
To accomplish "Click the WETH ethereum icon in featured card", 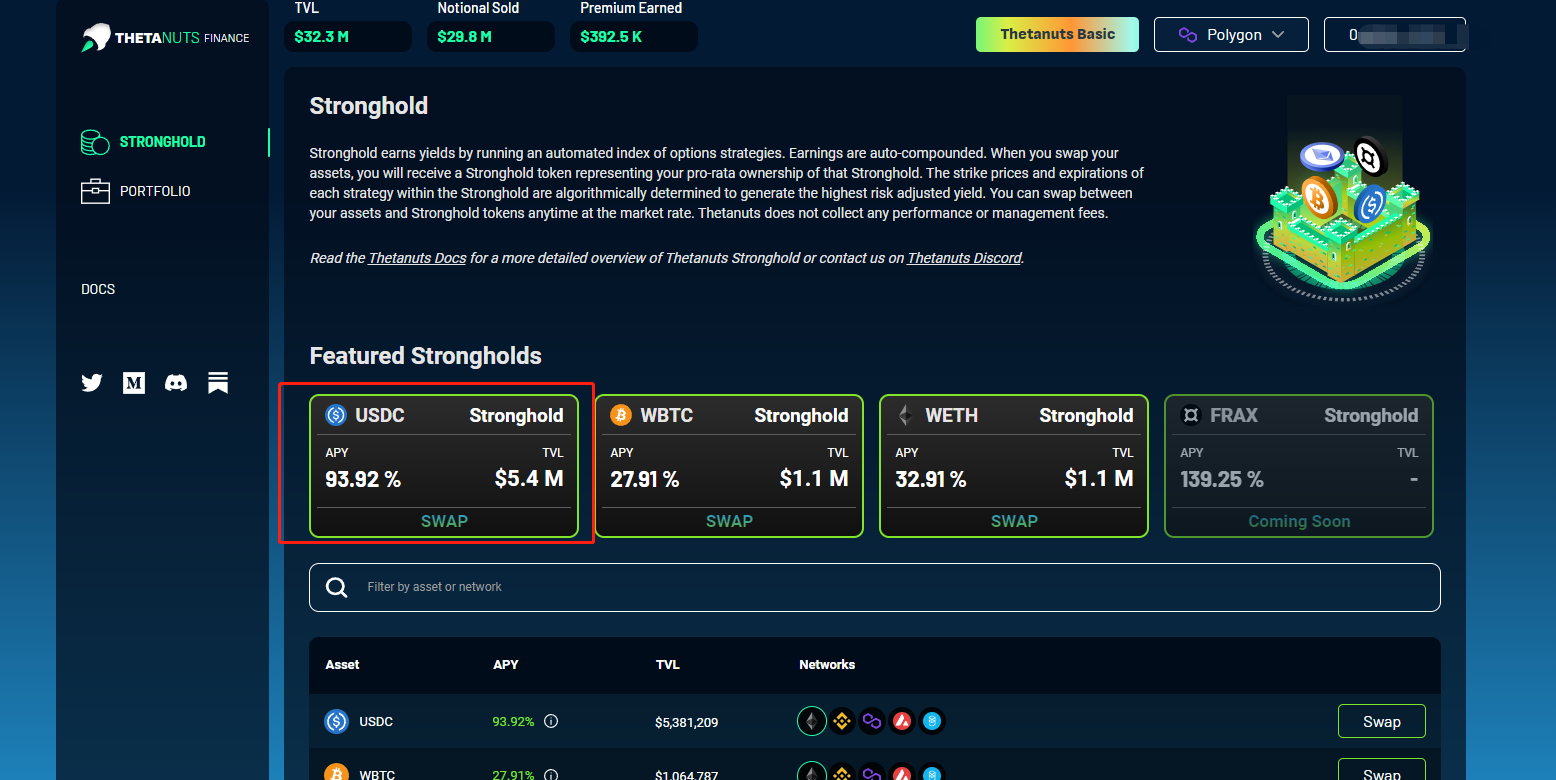I will (906, 415).
